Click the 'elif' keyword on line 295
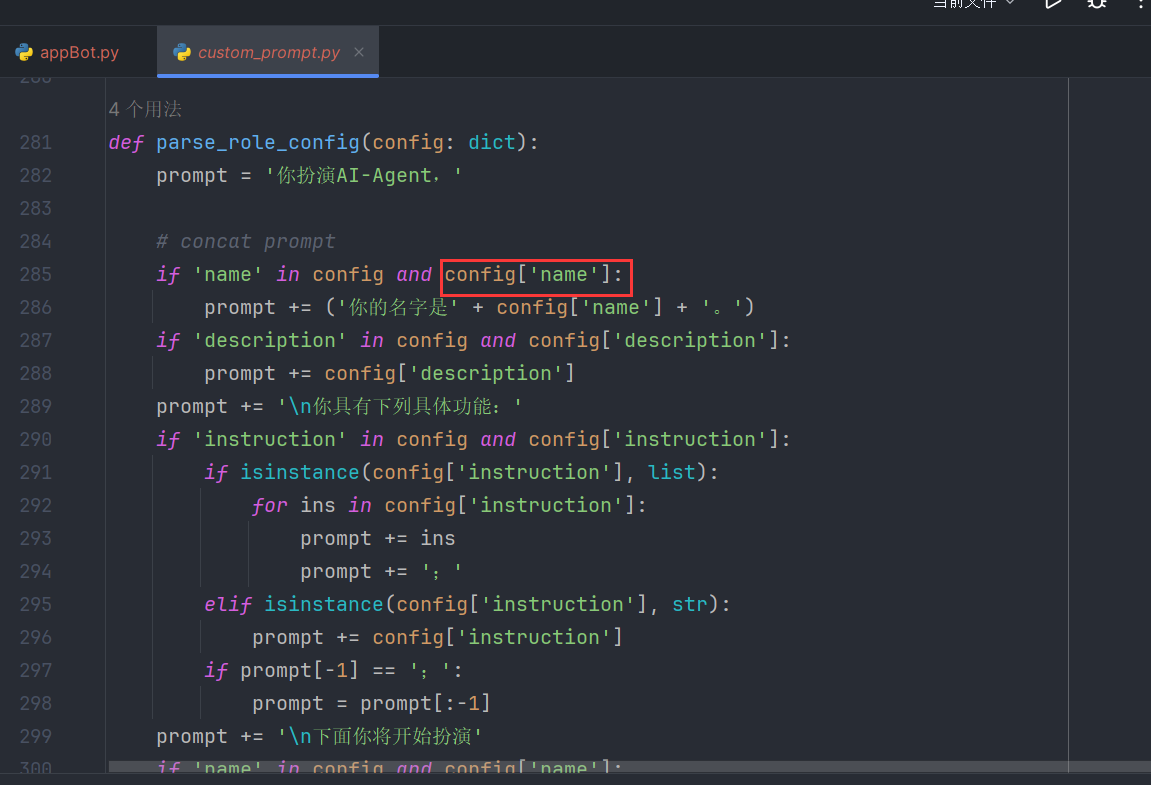This screenshot has height=785, width=1151. [x=228, y=604]
